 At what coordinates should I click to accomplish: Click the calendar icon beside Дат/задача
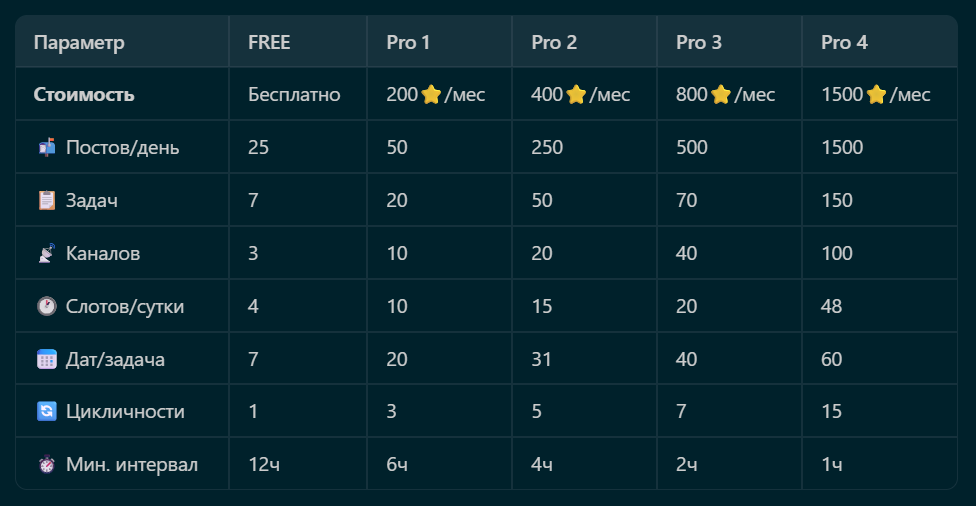pyautogui.click(x=46, y=359)
